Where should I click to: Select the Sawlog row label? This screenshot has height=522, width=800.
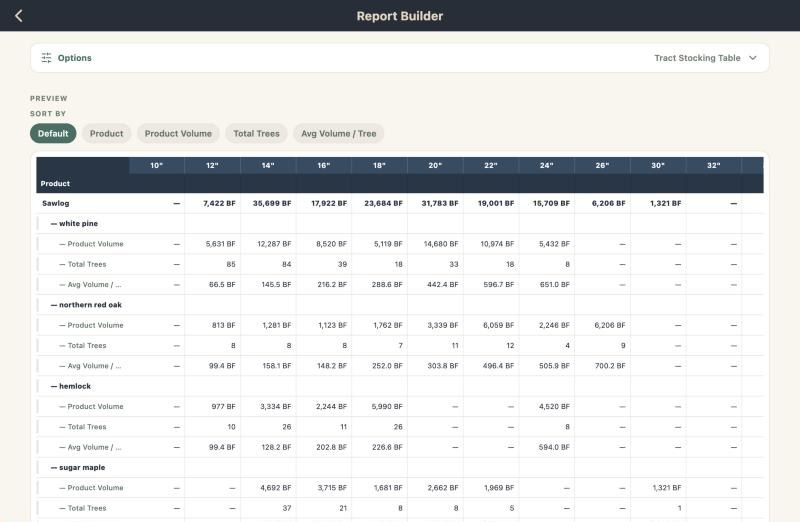tap(56, 203)
